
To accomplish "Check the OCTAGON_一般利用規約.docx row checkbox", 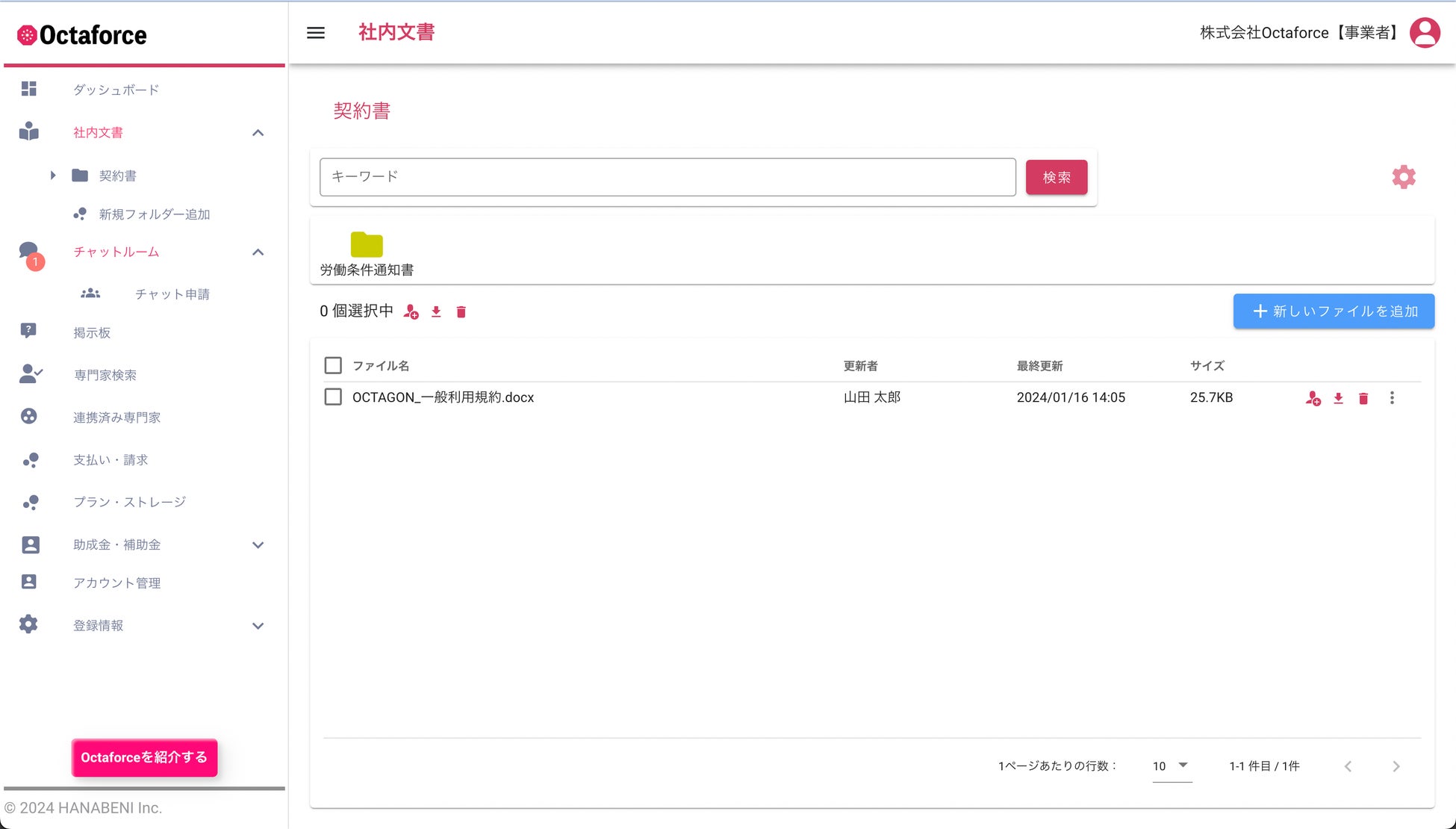I will (333, 397).
